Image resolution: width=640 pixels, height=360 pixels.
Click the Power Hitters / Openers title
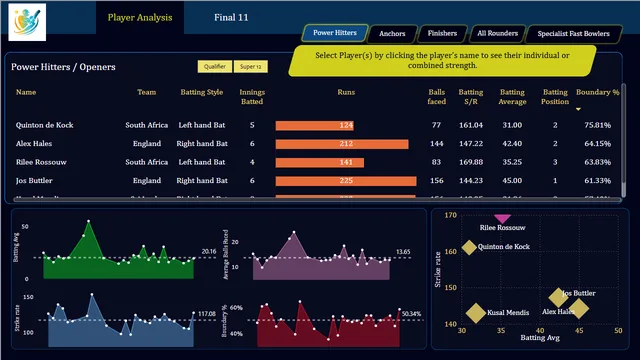(x=63, y=67)
